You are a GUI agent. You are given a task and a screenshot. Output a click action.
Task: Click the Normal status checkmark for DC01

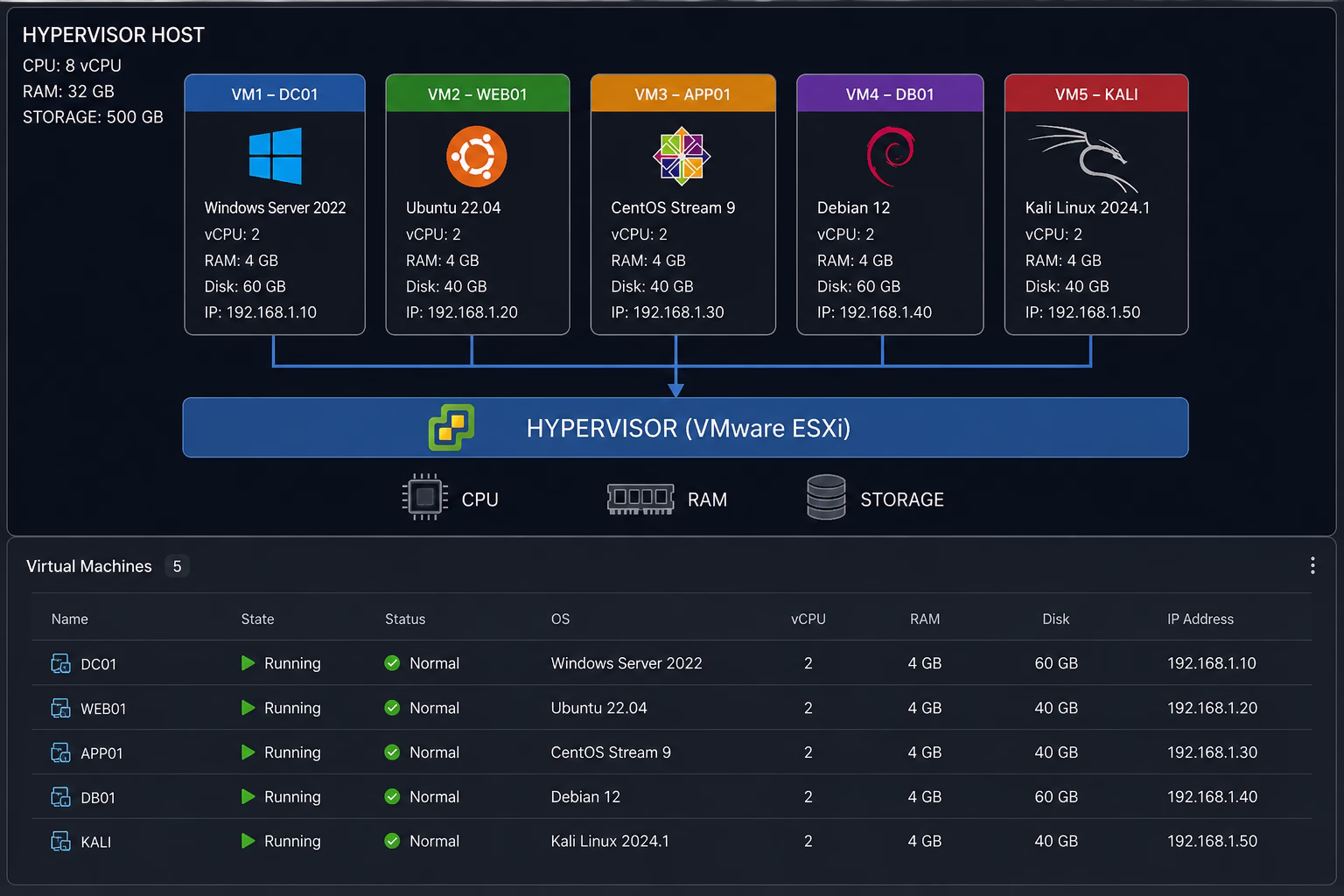pos(392,663)
